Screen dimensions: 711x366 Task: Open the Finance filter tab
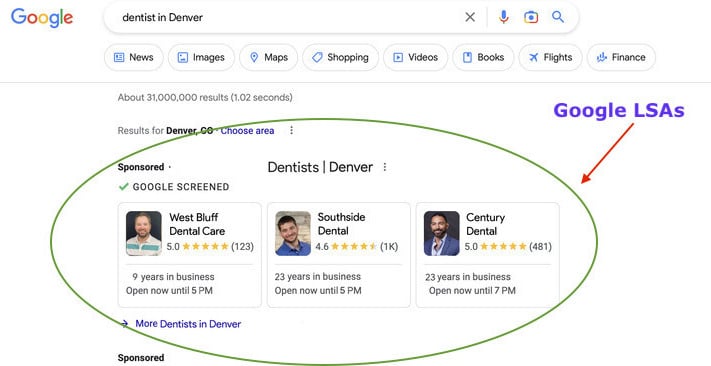(x=621, y=57)
